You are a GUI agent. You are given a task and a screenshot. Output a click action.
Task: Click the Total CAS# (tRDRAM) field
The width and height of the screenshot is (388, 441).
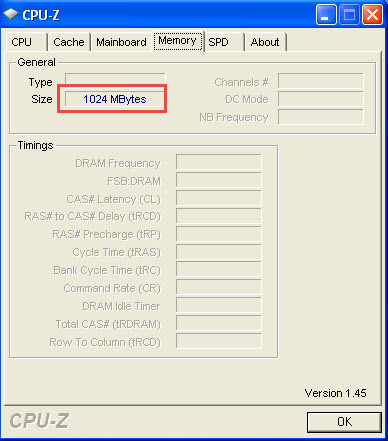[219, 324]
